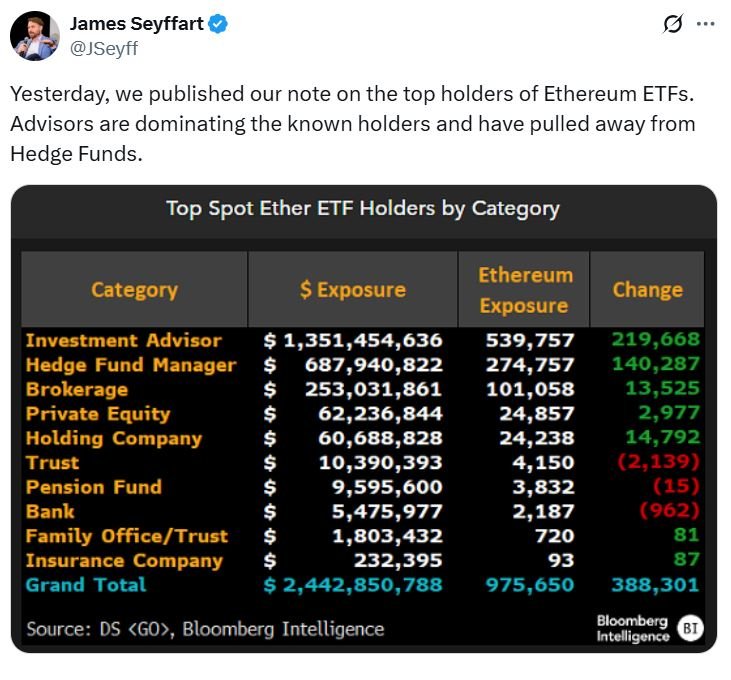Open the three-dot more options menu
The width and height of the screenshot is (731, 680).
click(706, 24)
